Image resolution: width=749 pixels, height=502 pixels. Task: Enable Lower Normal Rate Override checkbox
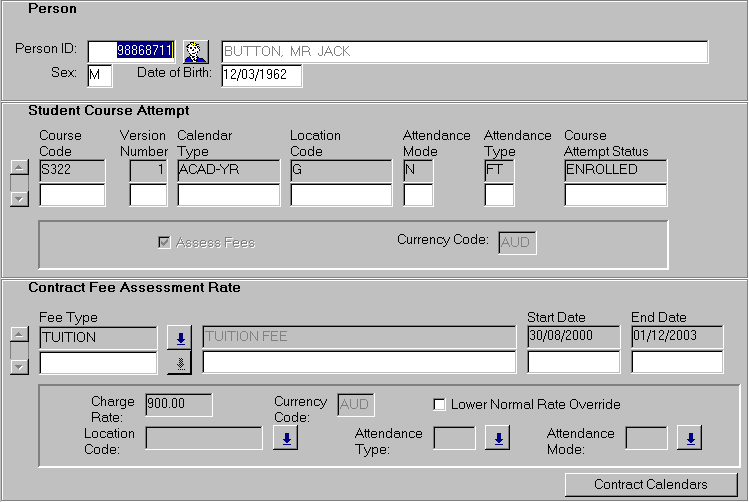point(439,405)
